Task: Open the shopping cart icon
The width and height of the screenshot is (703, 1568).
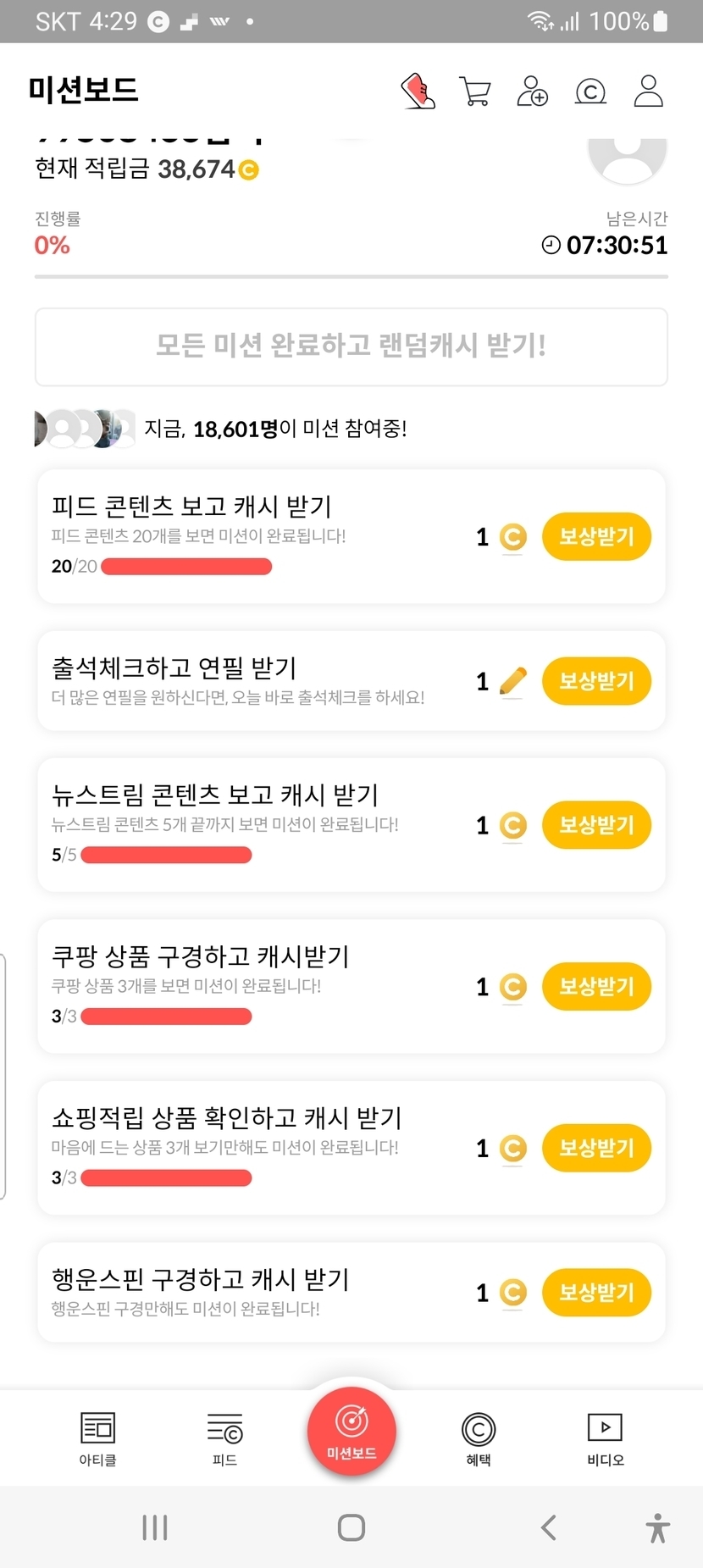Action: (x=474, y=91)
